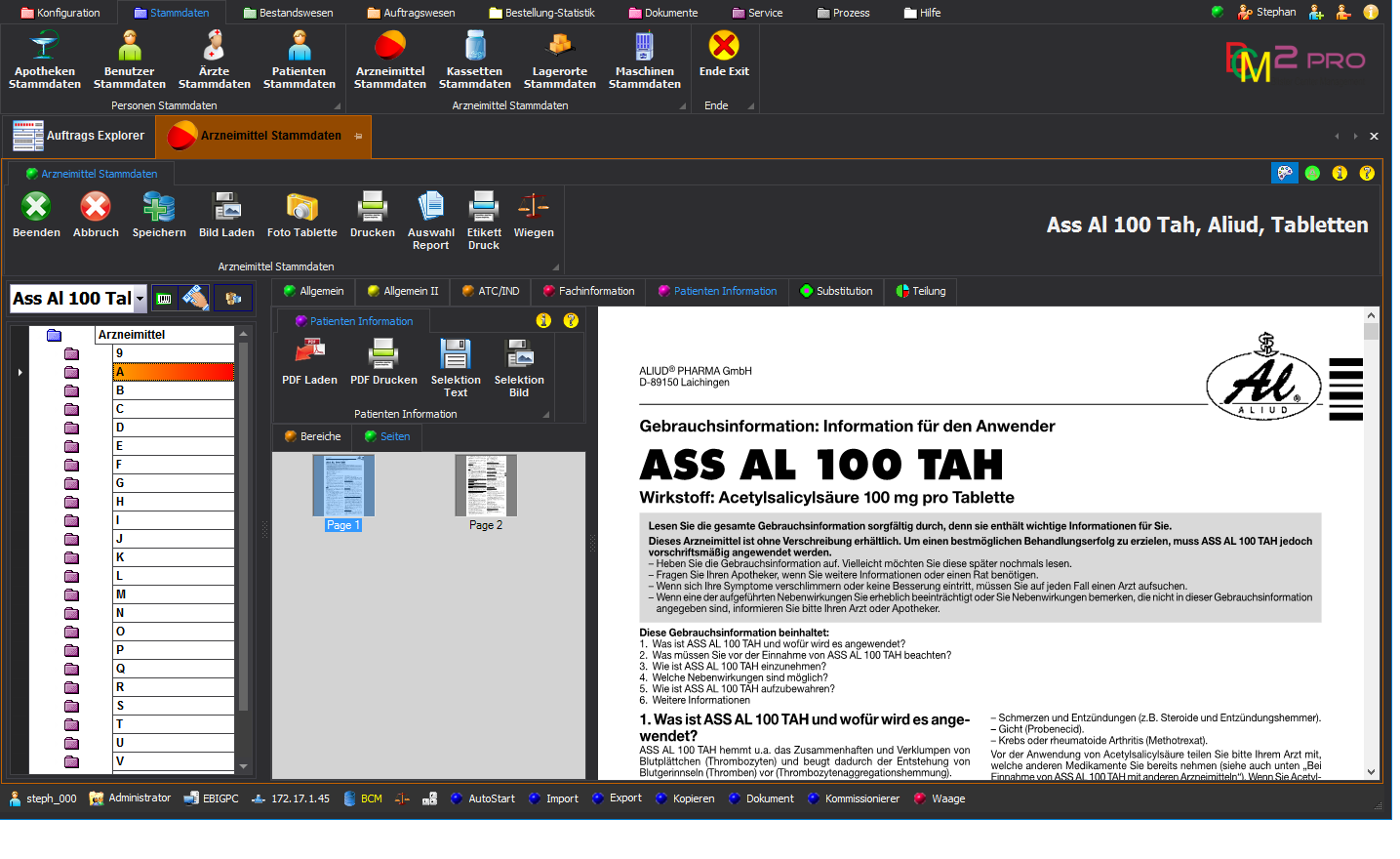
Task: Toggle the Waage indicator in status bar
Action: [920, 798]
